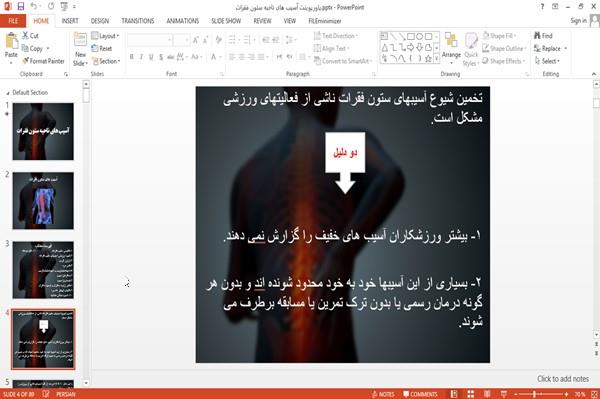Viewport: 600px width, 399px height.
Task: Open the Notes pane from status bar
Action: (383, 394)
